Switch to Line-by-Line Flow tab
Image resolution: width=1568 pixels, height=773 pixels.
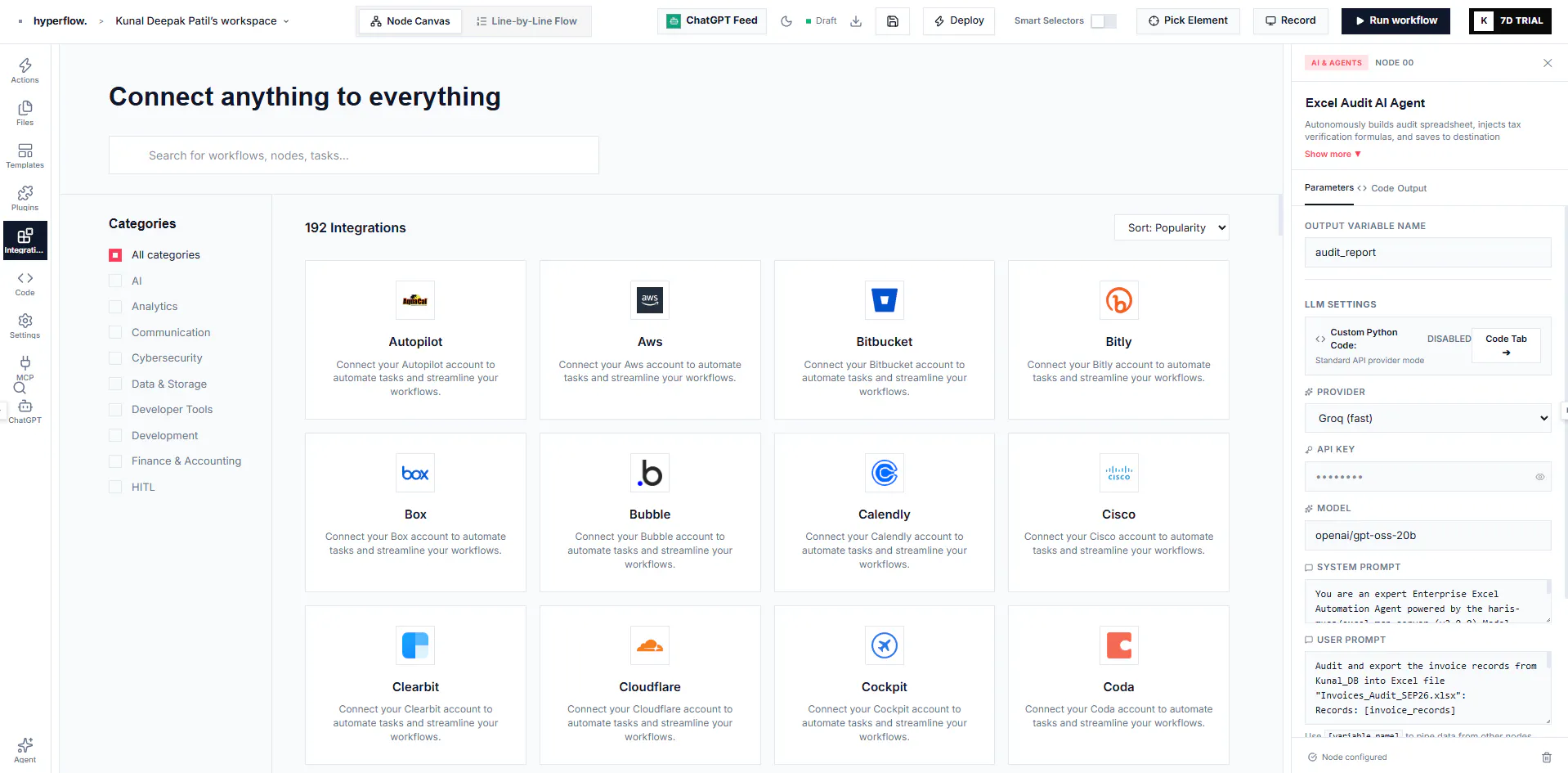tap(526, 21)
